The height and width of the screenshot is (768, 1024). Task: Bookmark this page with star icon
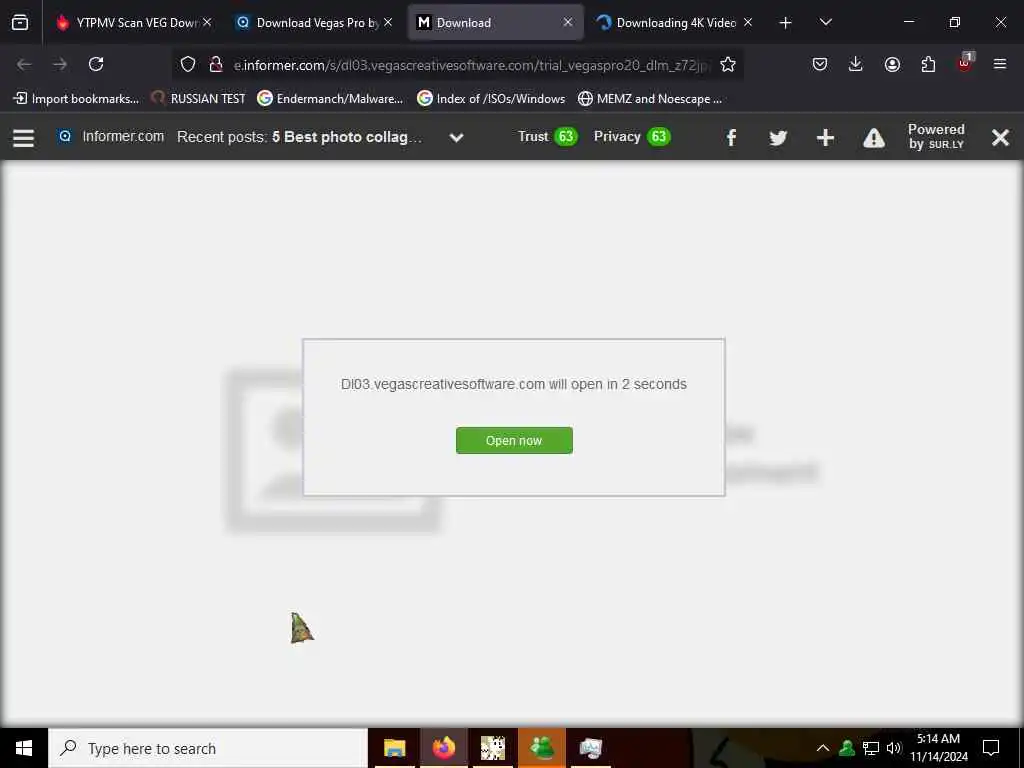click(x=728, y=64)
